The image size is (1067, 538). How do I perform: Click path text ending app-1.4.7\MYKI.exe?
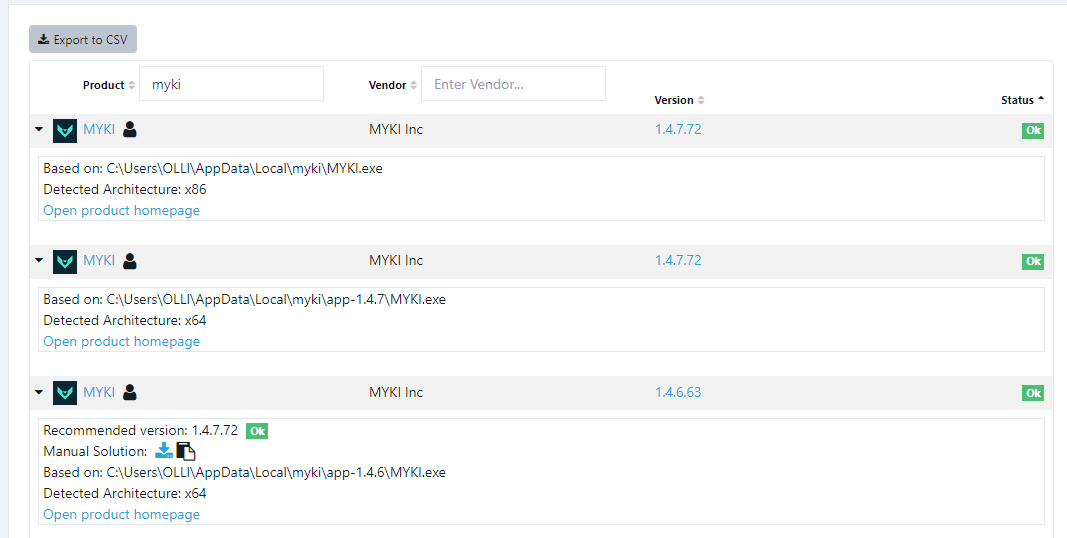point(276,299)
